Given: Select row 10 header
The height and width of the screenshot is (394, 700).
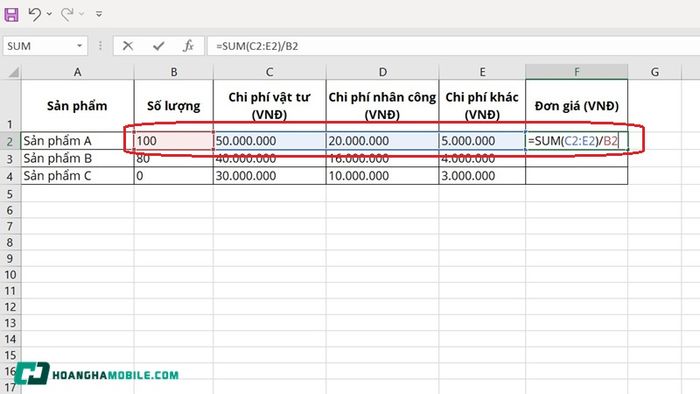Looking at the screenshot, I should pos(10,274).
